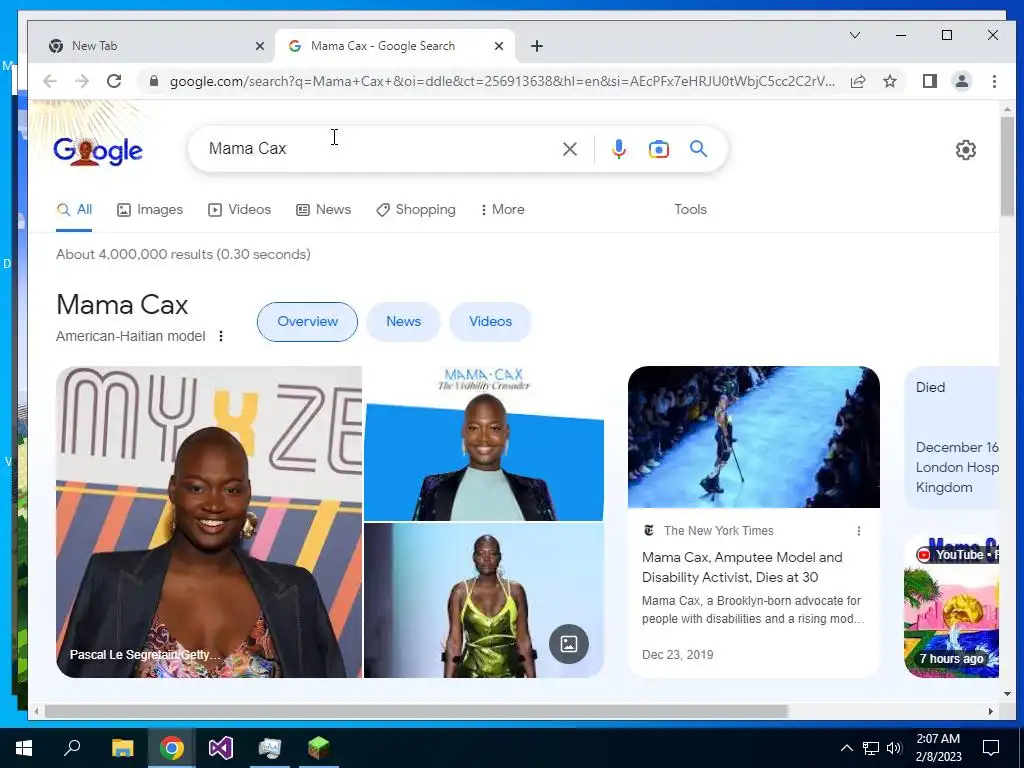
Task: Open more options beside American-Haitian model
Action: point(221,336)
